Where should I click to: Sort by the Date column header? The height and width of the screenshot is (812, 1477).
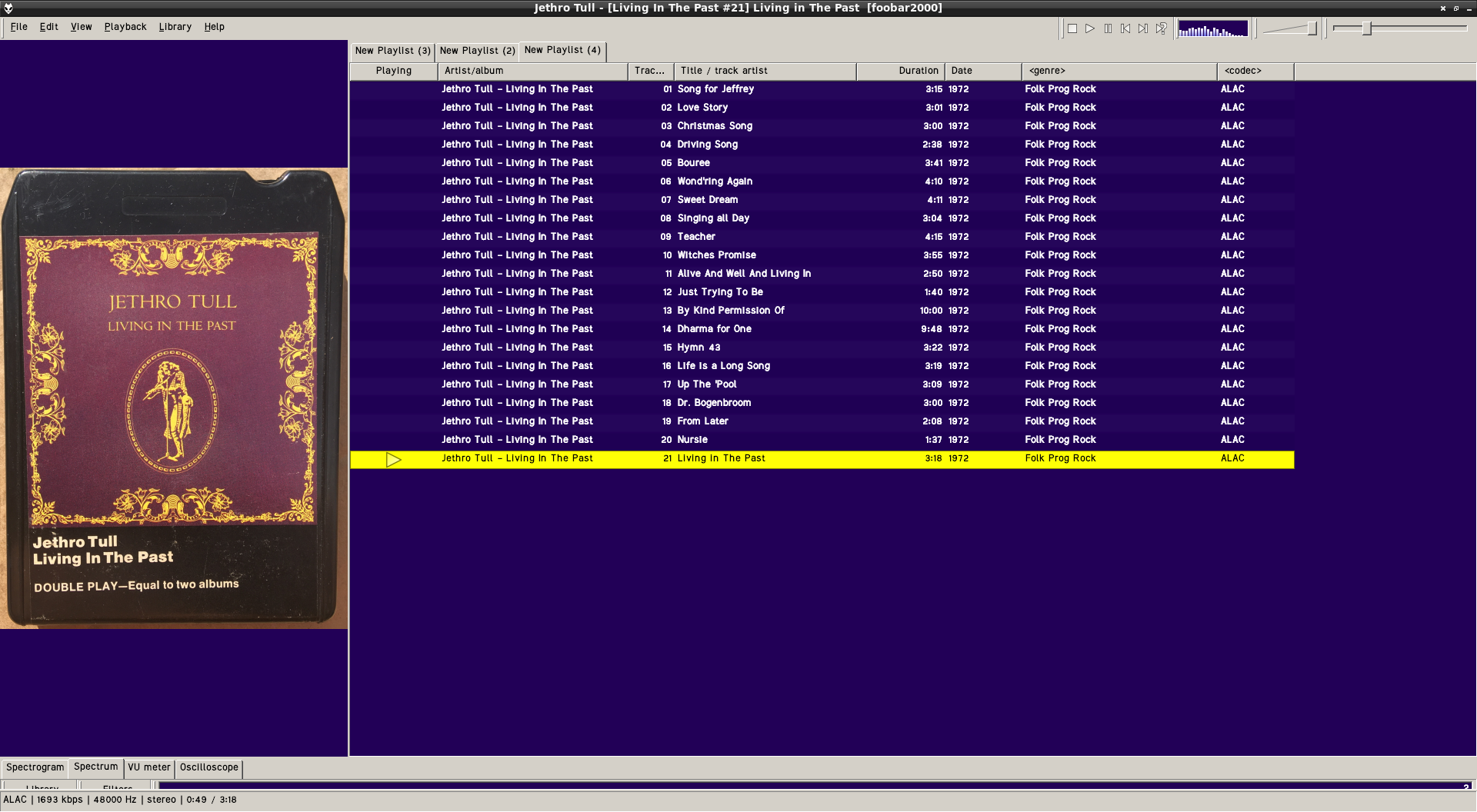983,71
